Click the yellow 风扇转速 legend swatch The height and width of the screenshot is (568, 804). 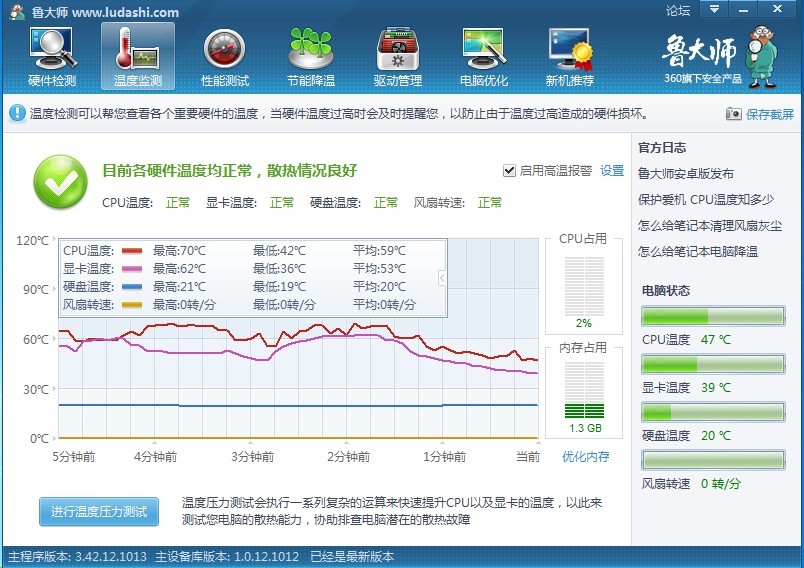coord(132,305)
